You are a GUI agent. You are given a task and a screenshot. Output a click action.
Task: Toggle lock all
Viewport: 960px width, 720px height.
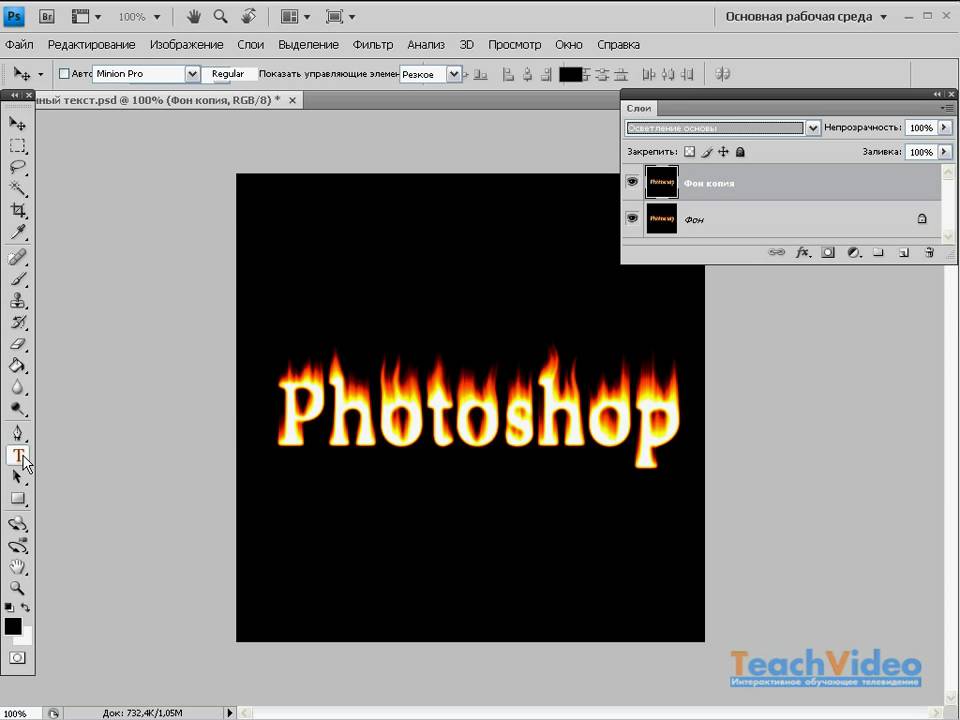[x=740, y=152]
